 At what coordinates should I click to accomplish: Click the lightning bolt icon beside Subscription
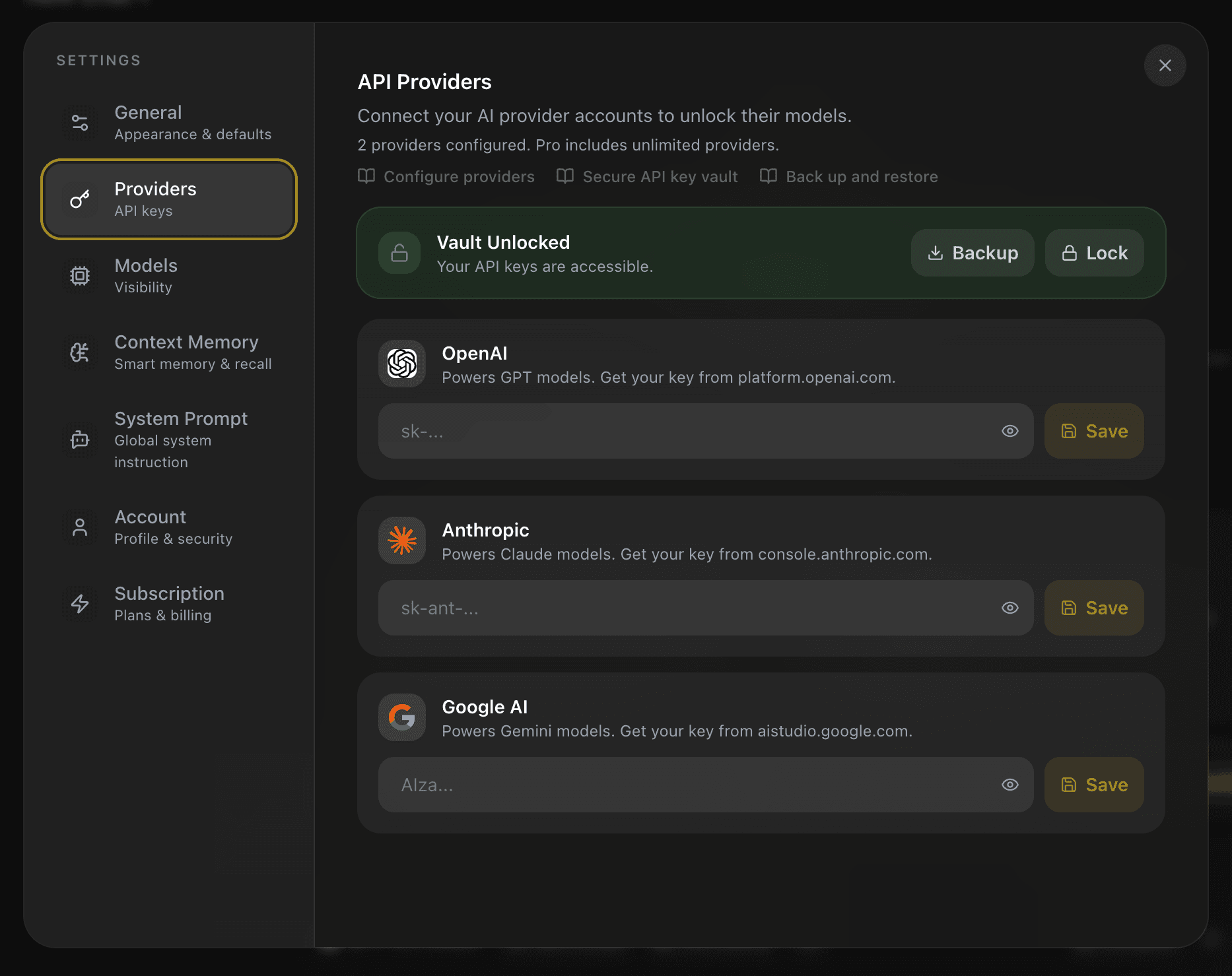[x=80, y=604]
